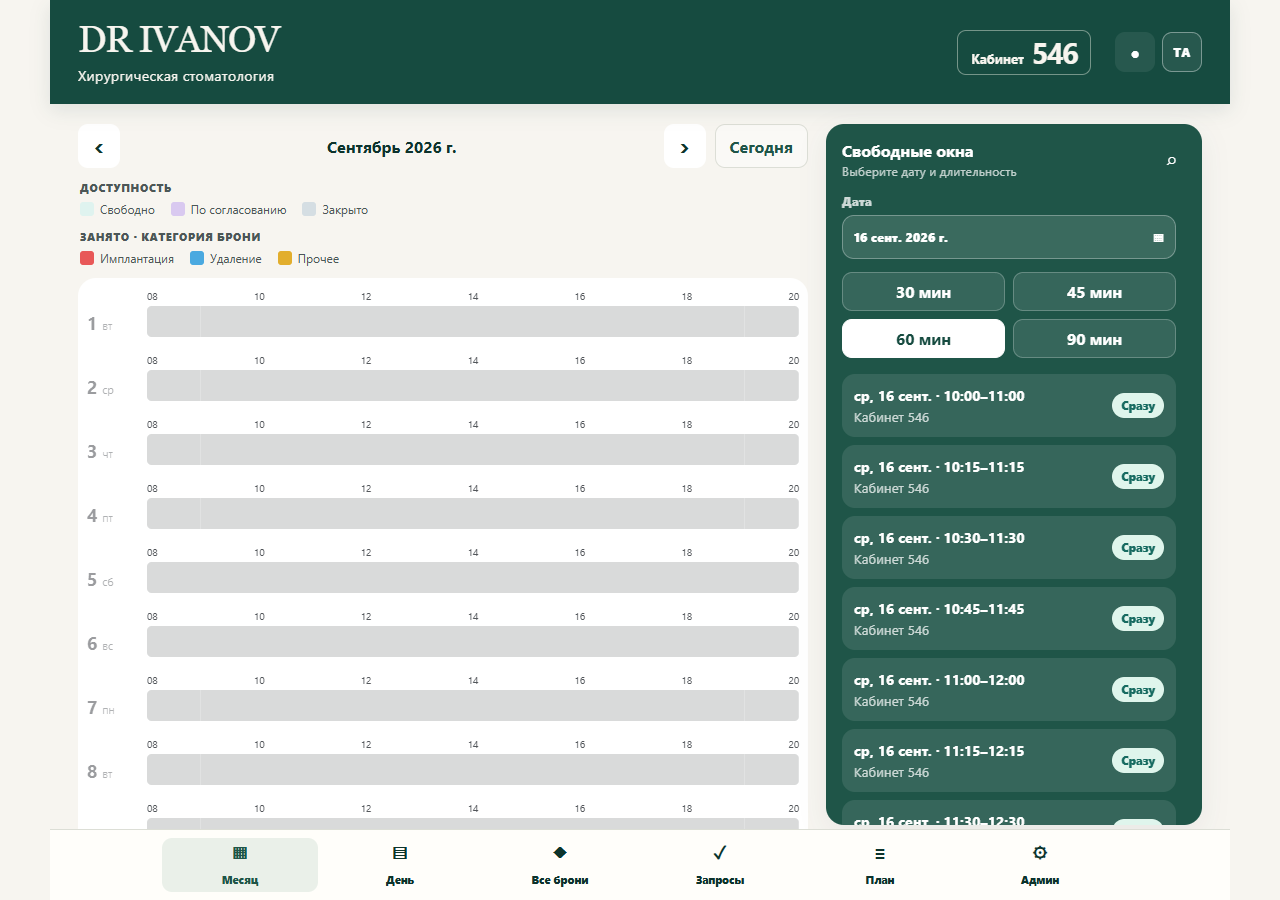Click the Имплантация red color swatch

coord(87,259)
